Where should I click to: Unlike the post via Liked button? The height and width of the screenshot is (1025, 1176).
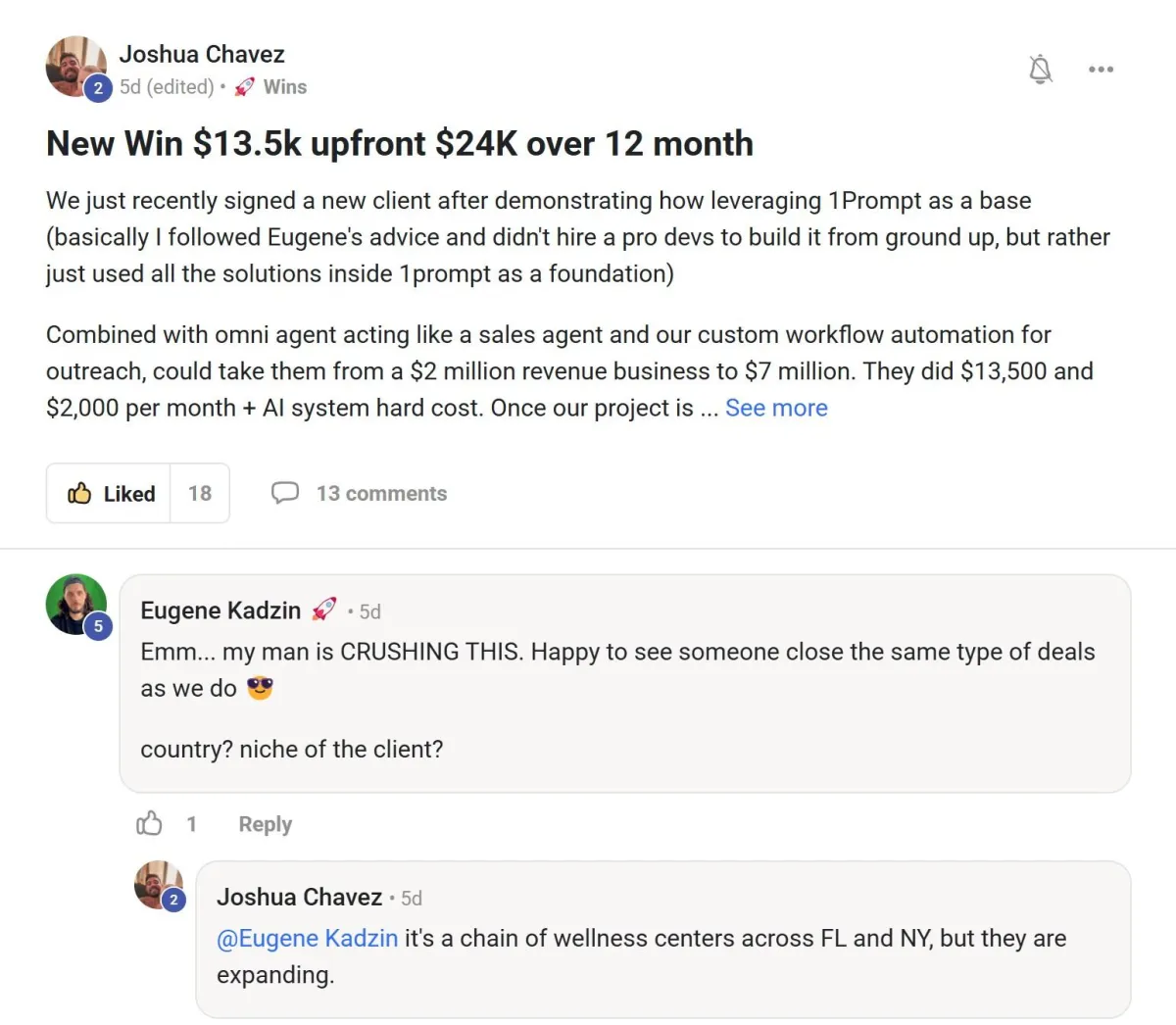tap(109, 493)
